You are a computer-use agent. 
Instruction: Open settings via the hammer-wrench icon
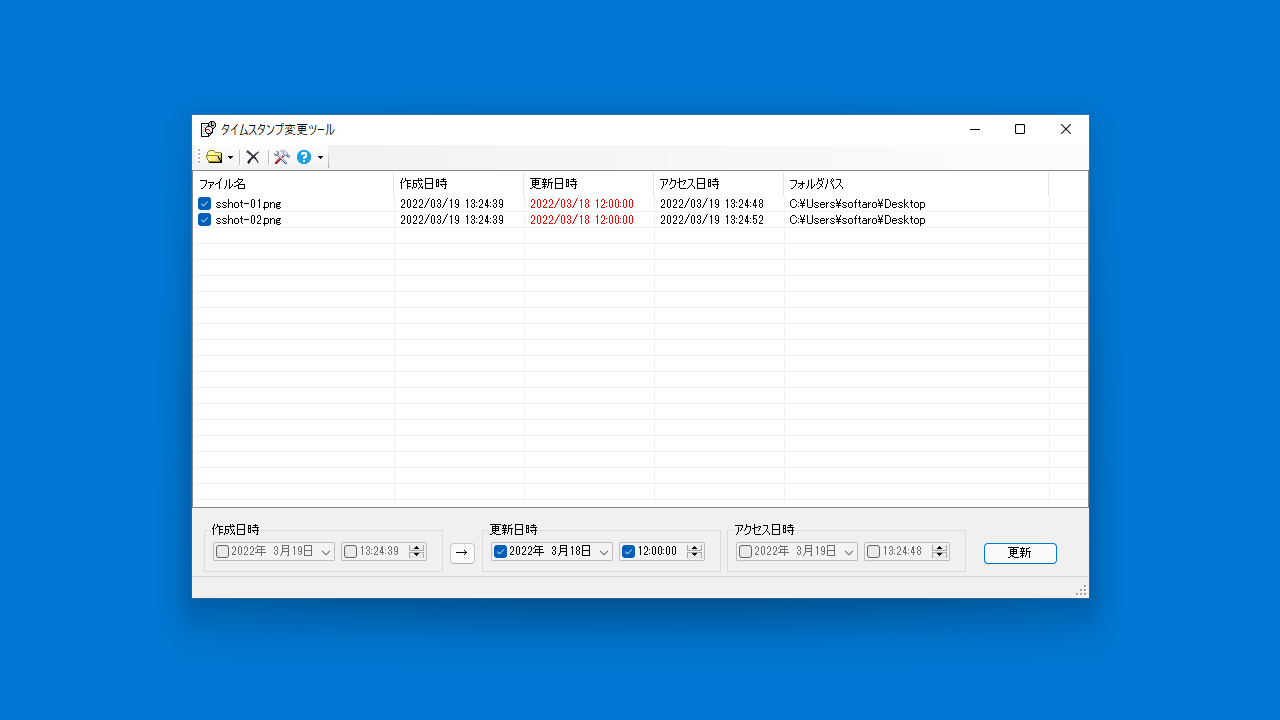282,157
